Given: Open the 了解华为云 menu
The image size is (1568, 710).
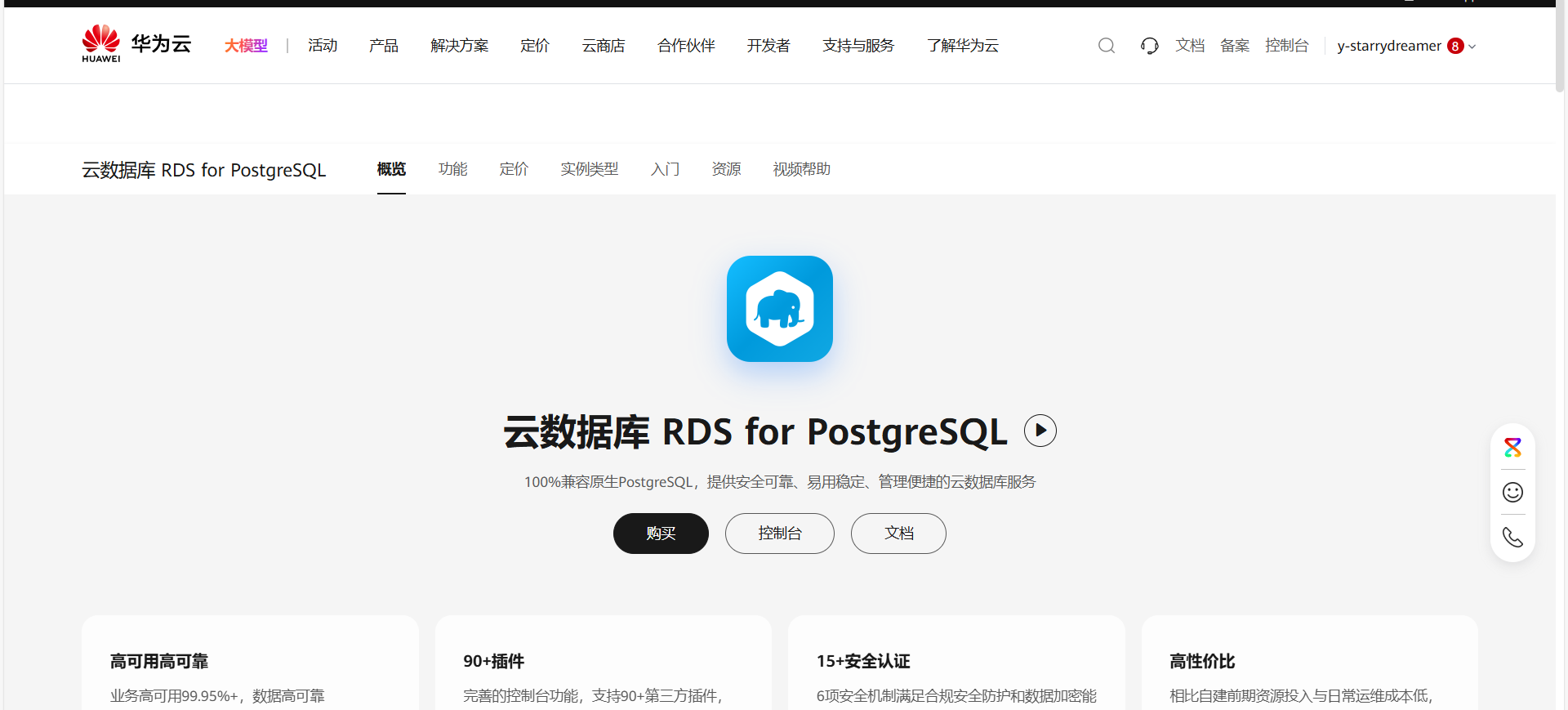Looking at the screenshot, I should (x=963, y=46).
